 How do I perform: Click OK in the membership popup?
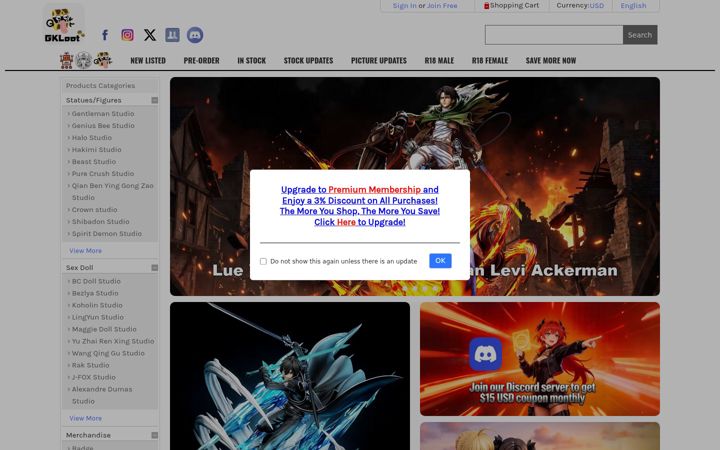(440, 261)
